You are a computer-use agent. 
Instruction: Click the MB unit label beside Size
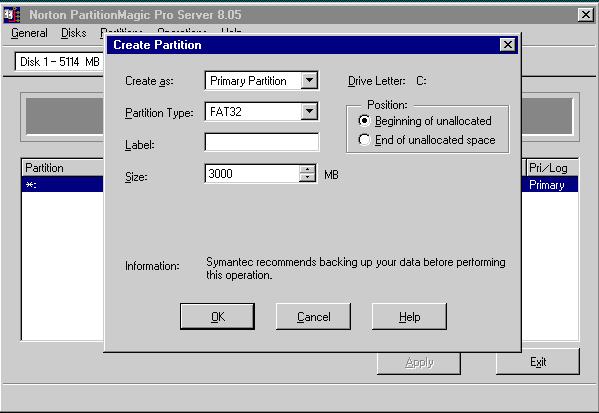click(331, 175)
